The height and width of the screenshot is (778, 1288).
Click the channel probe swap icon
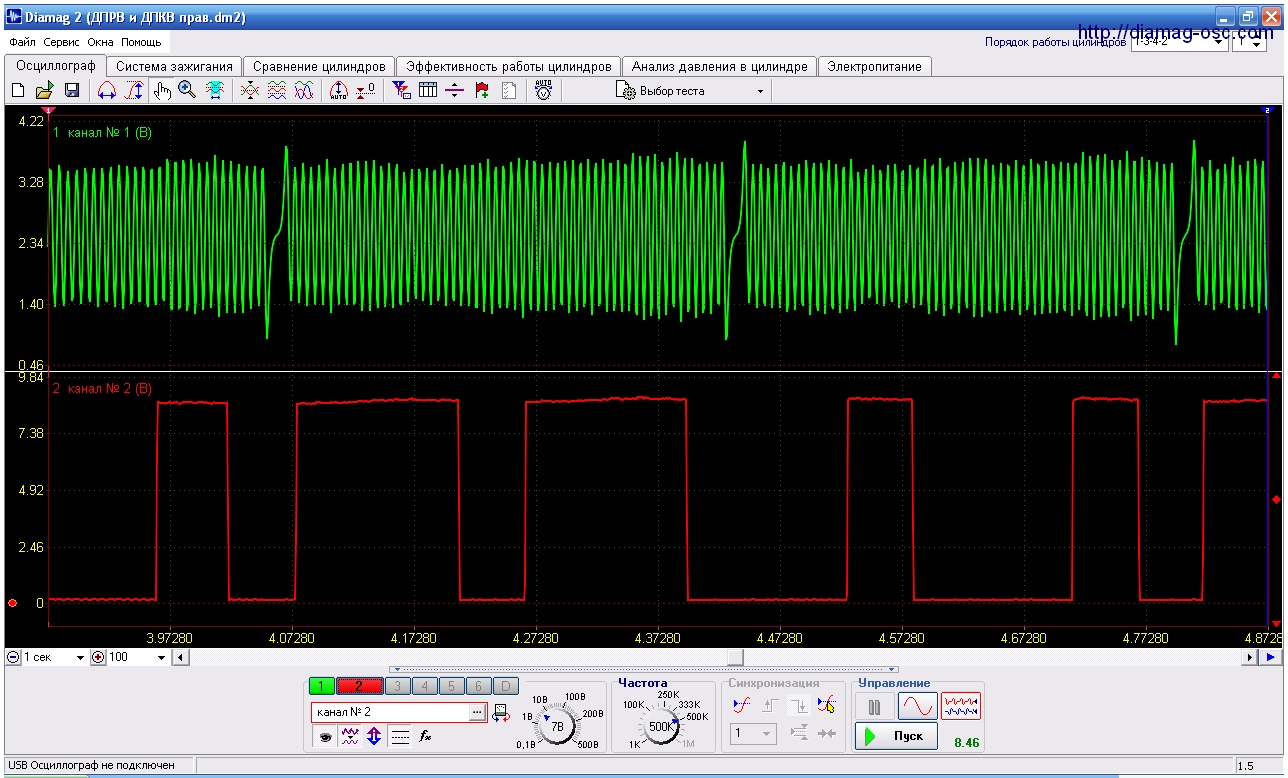click(501, 713)
